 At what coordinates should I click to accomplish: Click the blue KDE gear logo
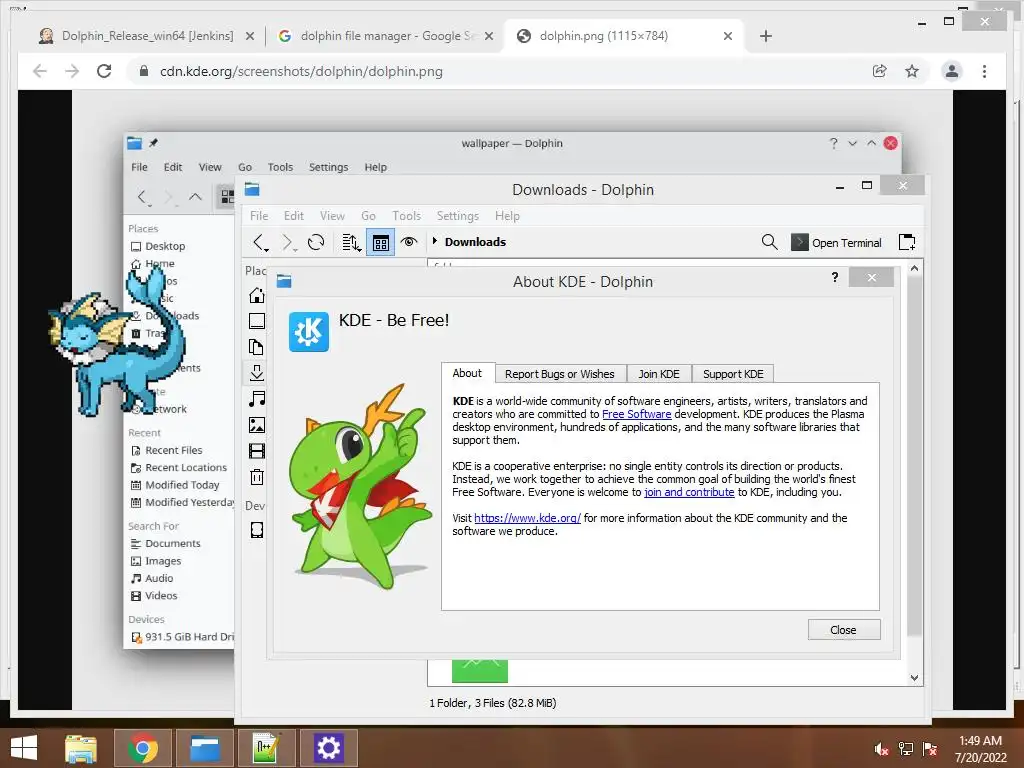pyautogui.click(x=309, y=332)
